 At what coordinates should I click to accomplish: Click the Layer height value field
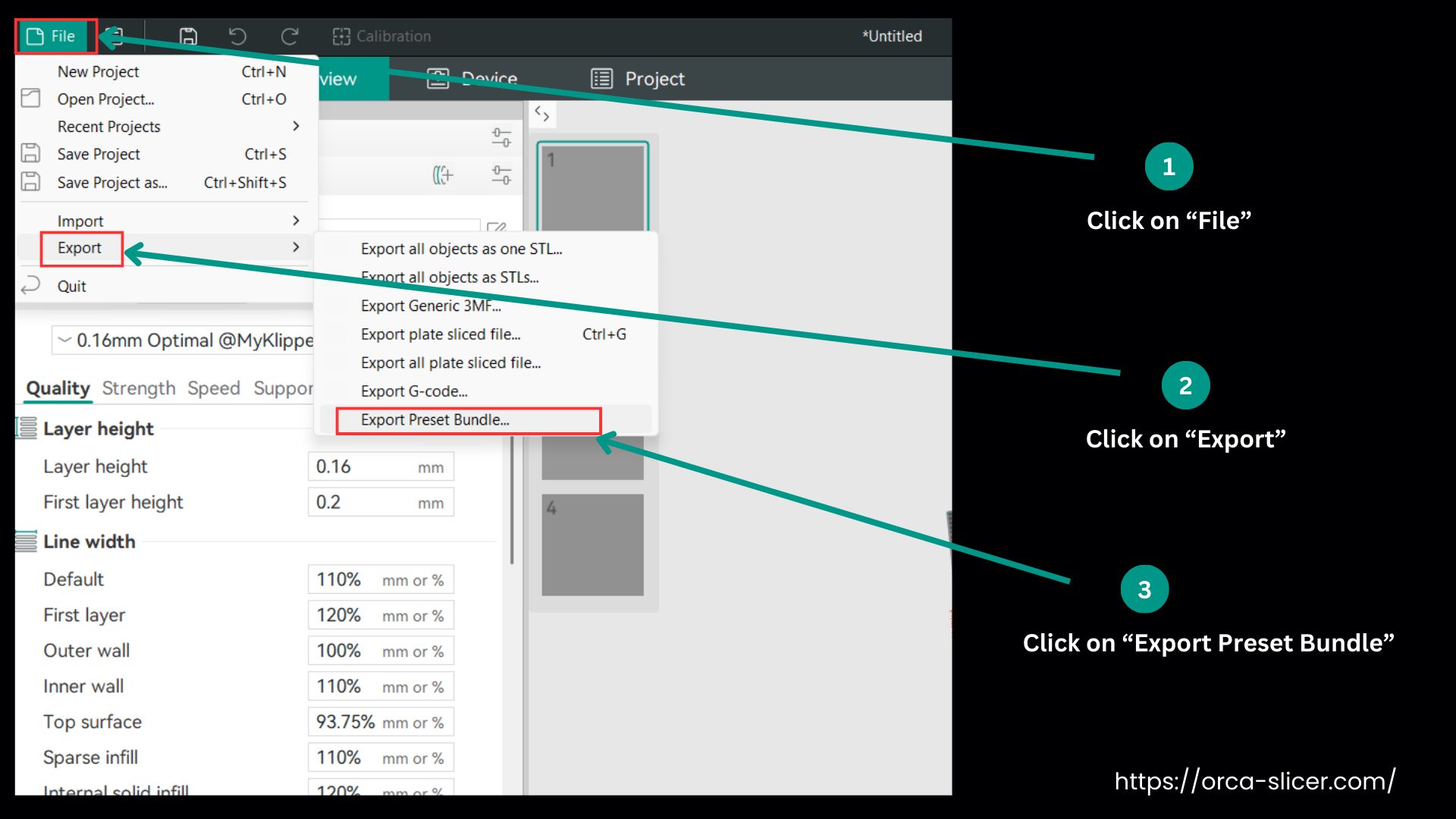[381, 466]
